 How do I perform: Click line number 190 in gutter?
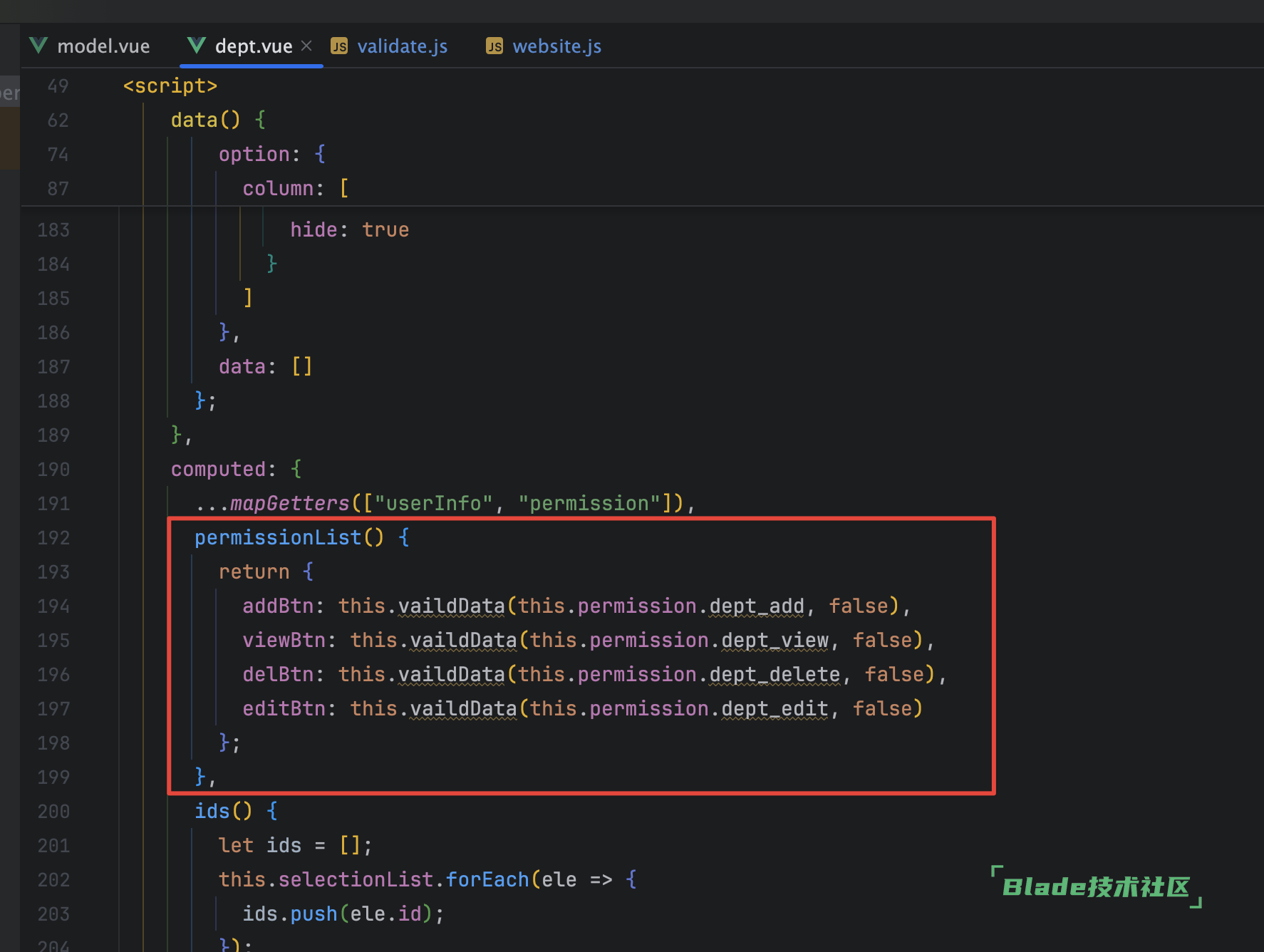point(53,469)
